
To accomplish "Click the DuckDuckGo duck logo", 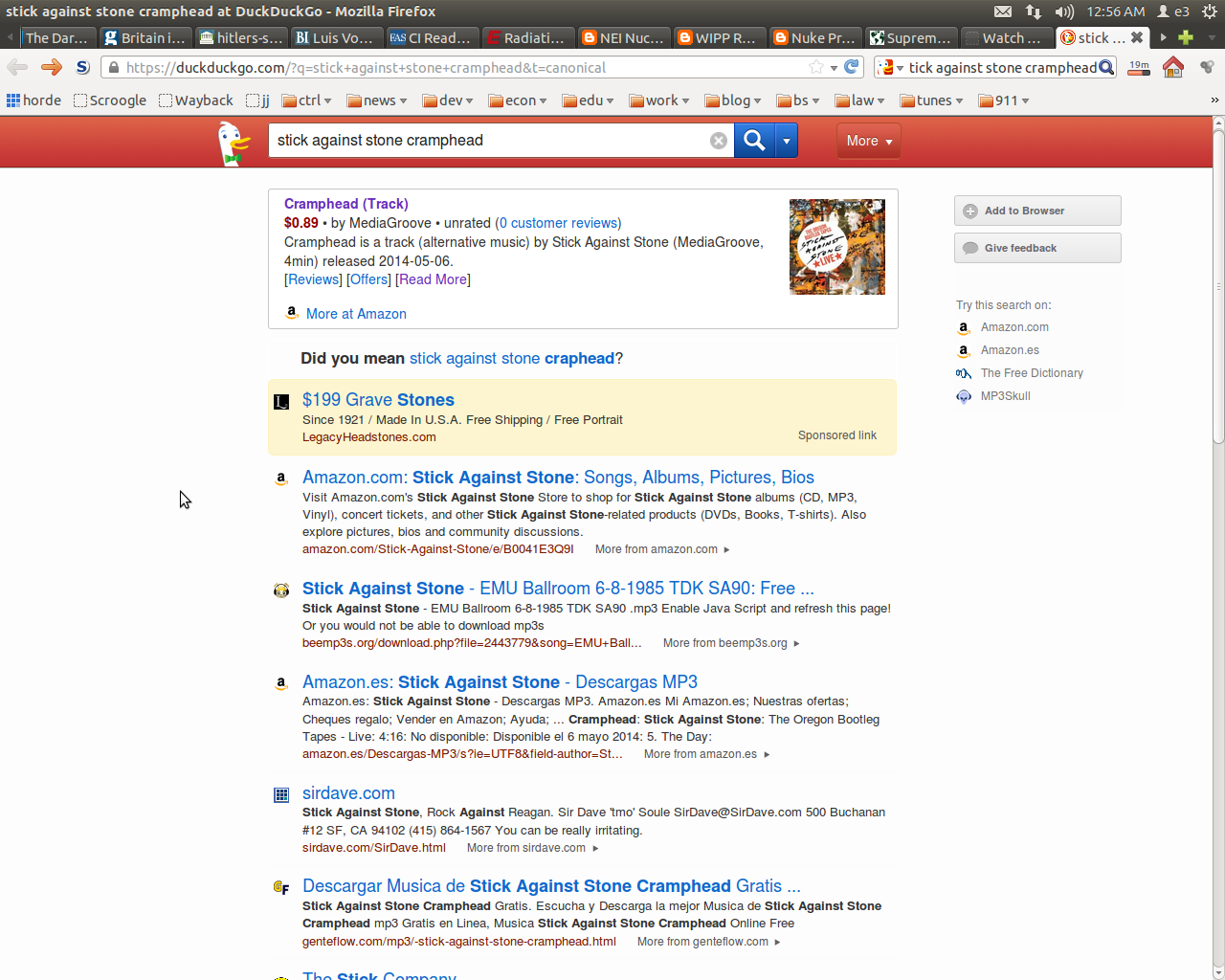I will click(x=233, y=143).
